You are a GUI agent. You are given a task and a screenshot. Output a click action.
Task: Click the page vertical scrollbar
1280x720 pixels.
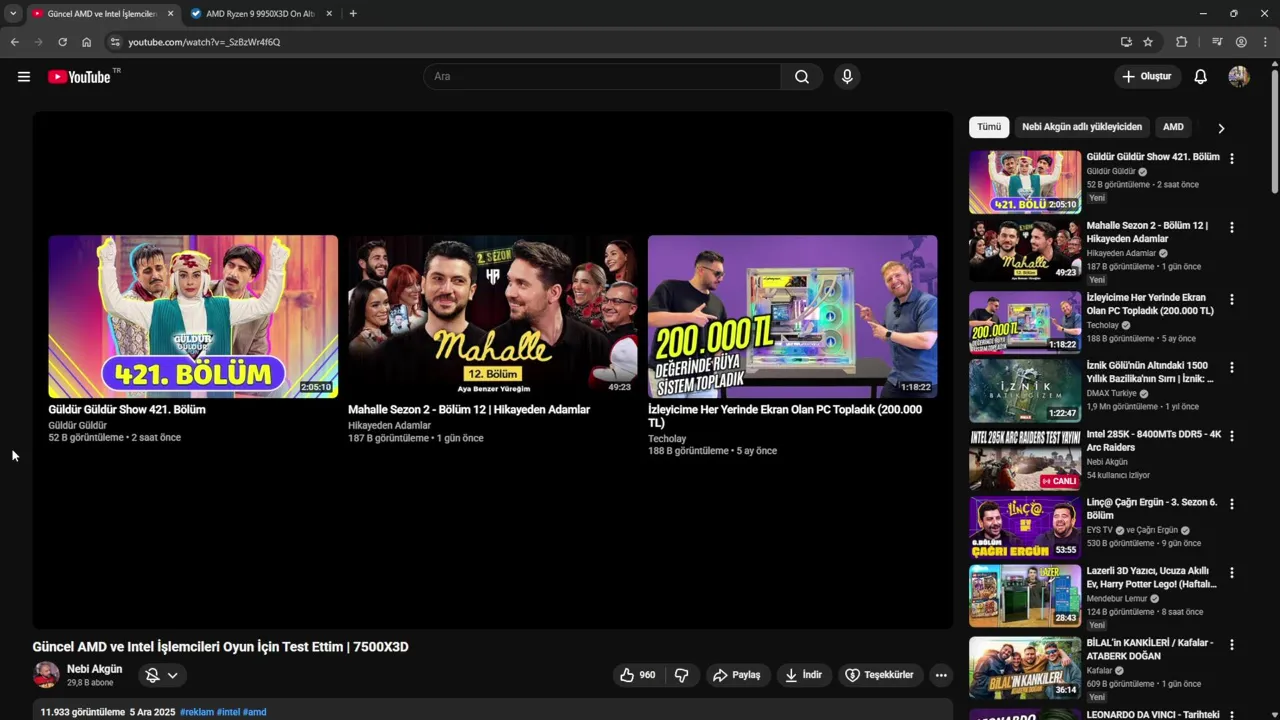pyautogui.click(x=1274, y=130)
